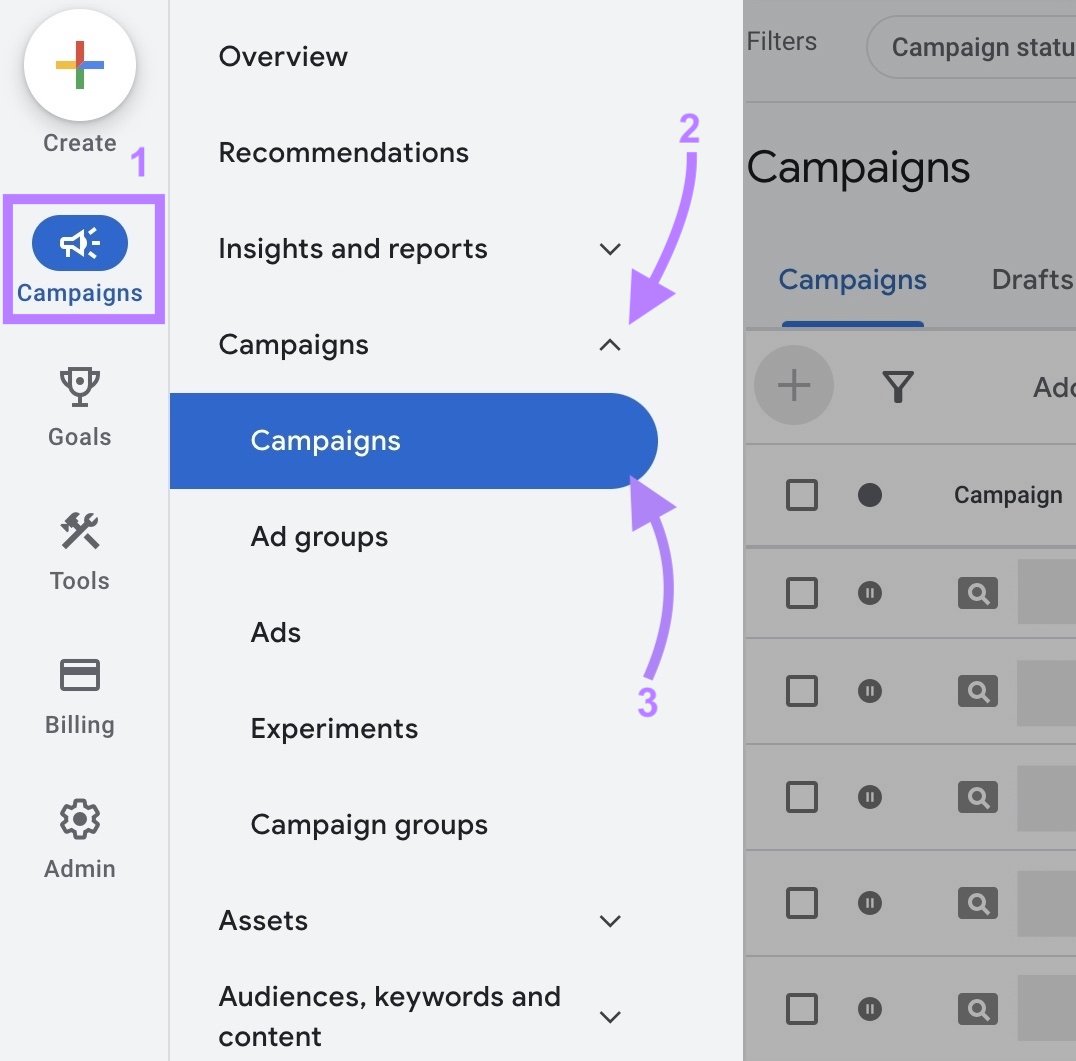This screenshot has width=1076, height=1061.
Task: Select the Campaigns megaphone icon in sidebar
Action: 79,240
